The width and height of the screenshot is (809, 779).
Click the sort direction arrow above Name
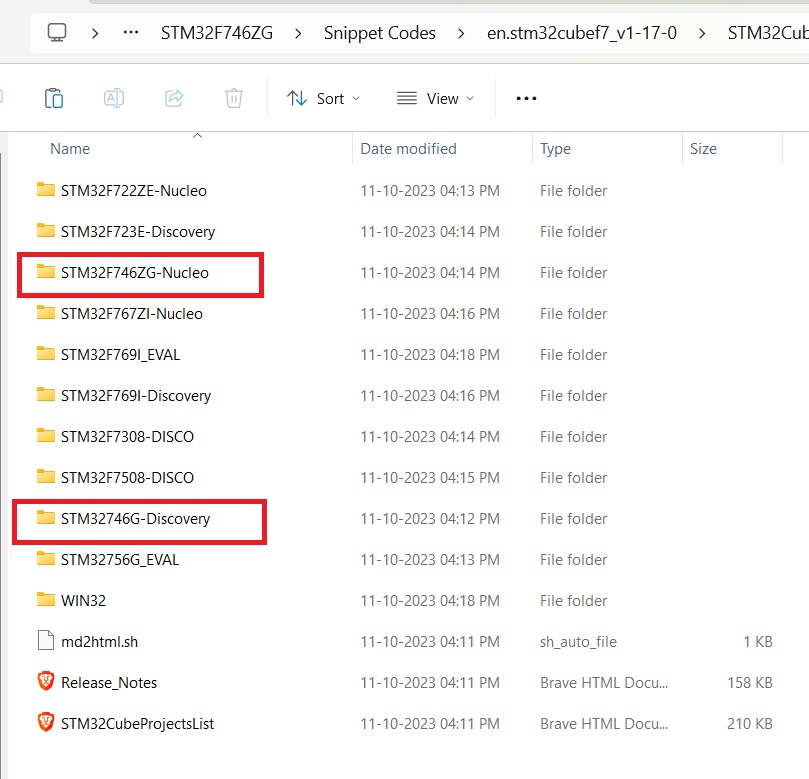click(x=197, y=134)
